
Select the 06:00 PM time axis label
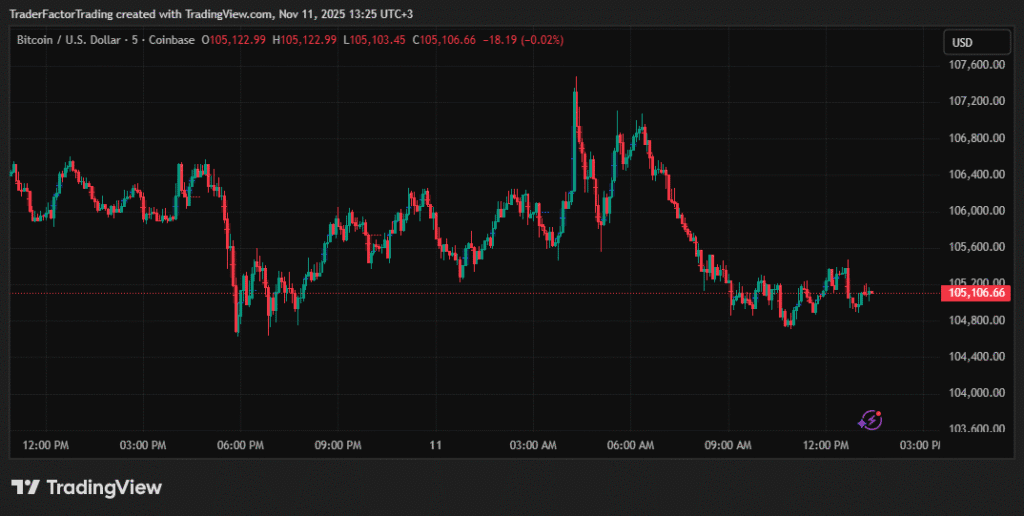(x=240, y=444)
